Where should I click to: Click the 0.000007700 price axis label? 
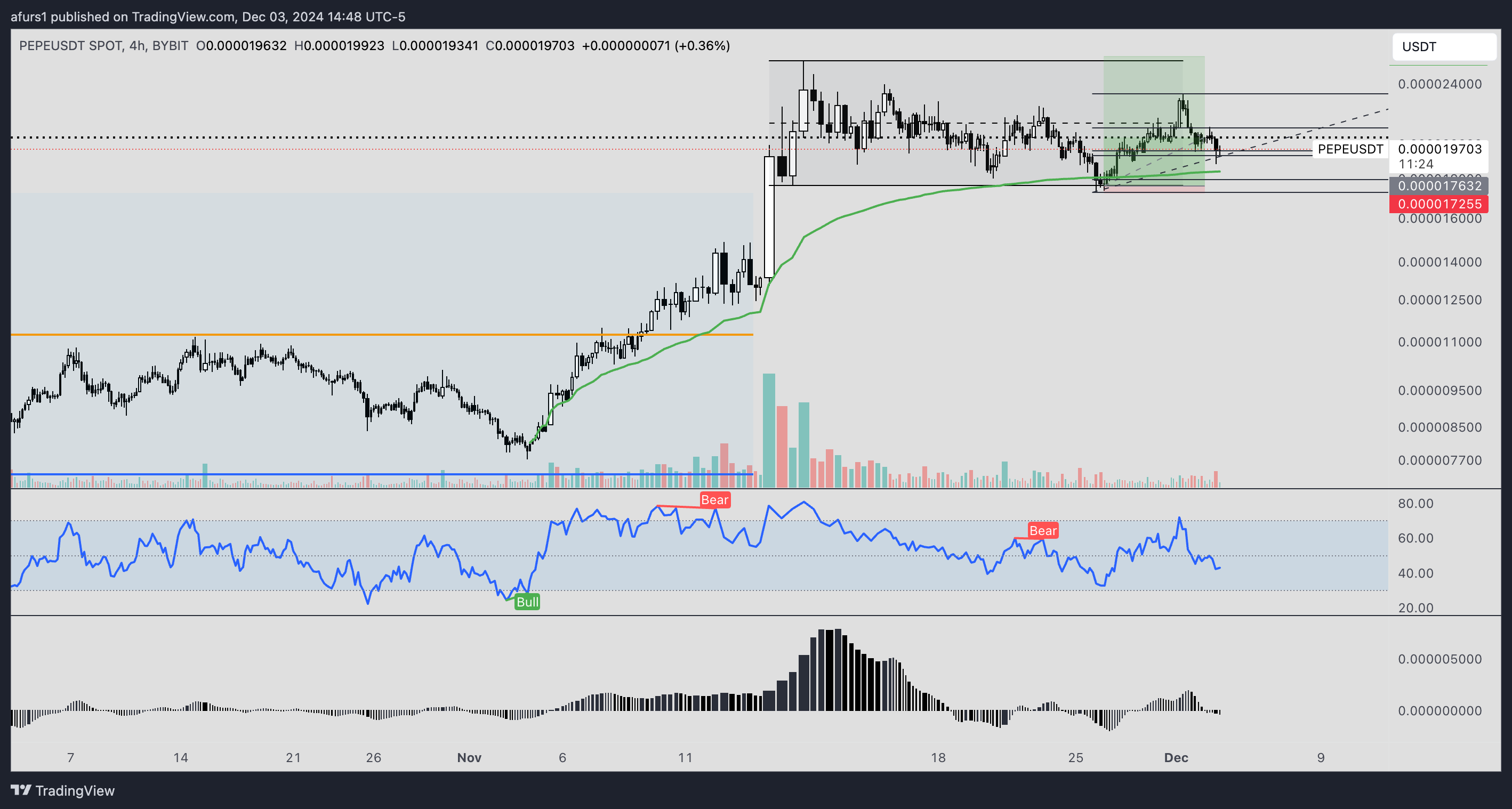1440,460
